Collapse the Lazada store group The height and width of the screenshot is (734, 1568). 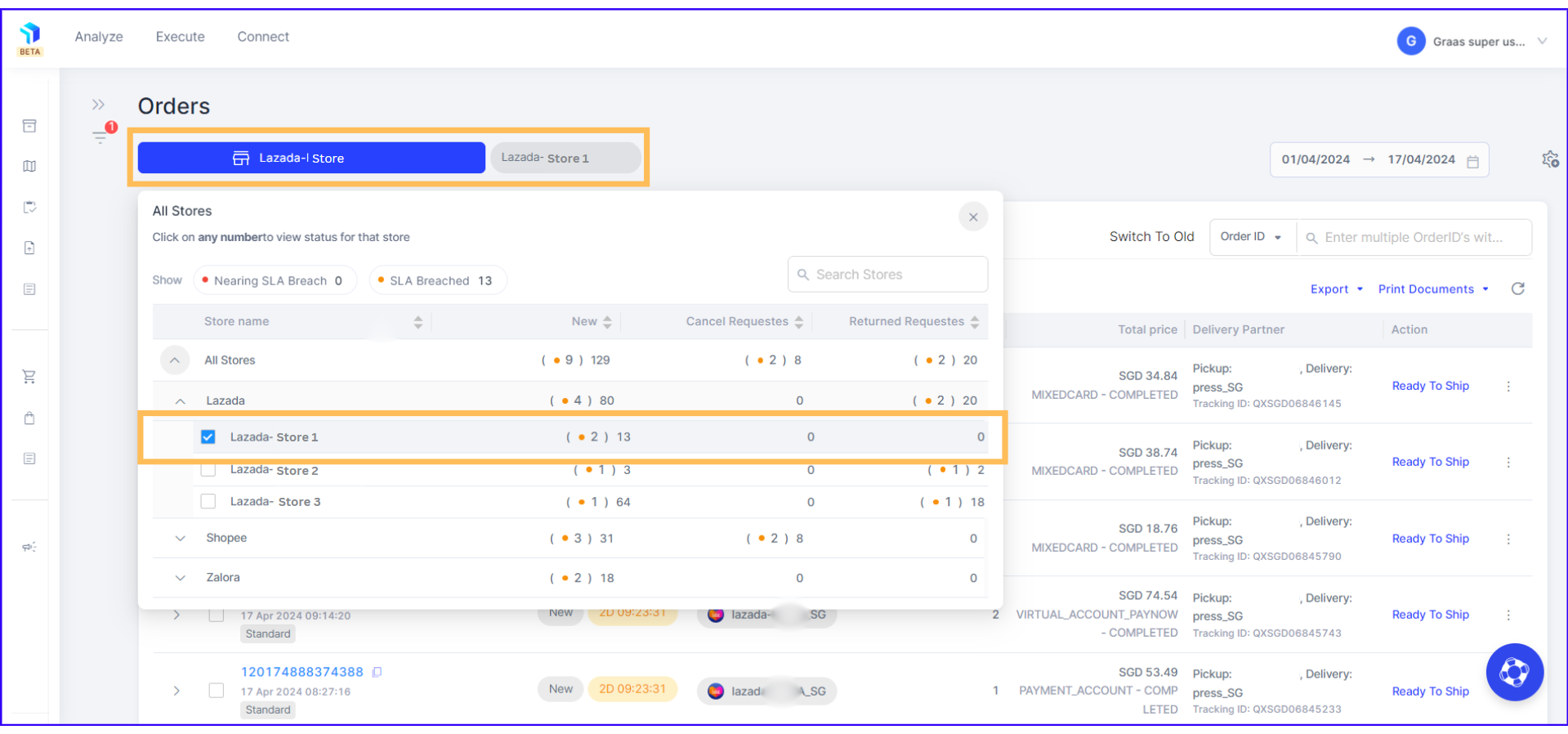coord(181,401)
